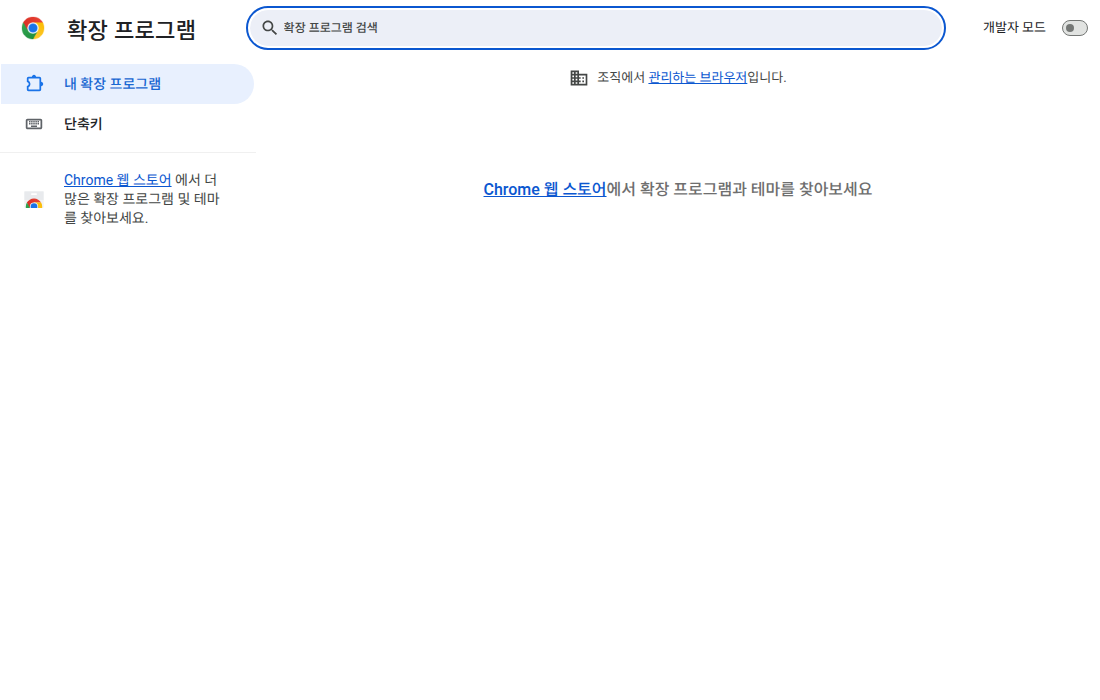Click the organization building icon
Viewport: 1100px width, 700px height.
[x=579, y=78]
